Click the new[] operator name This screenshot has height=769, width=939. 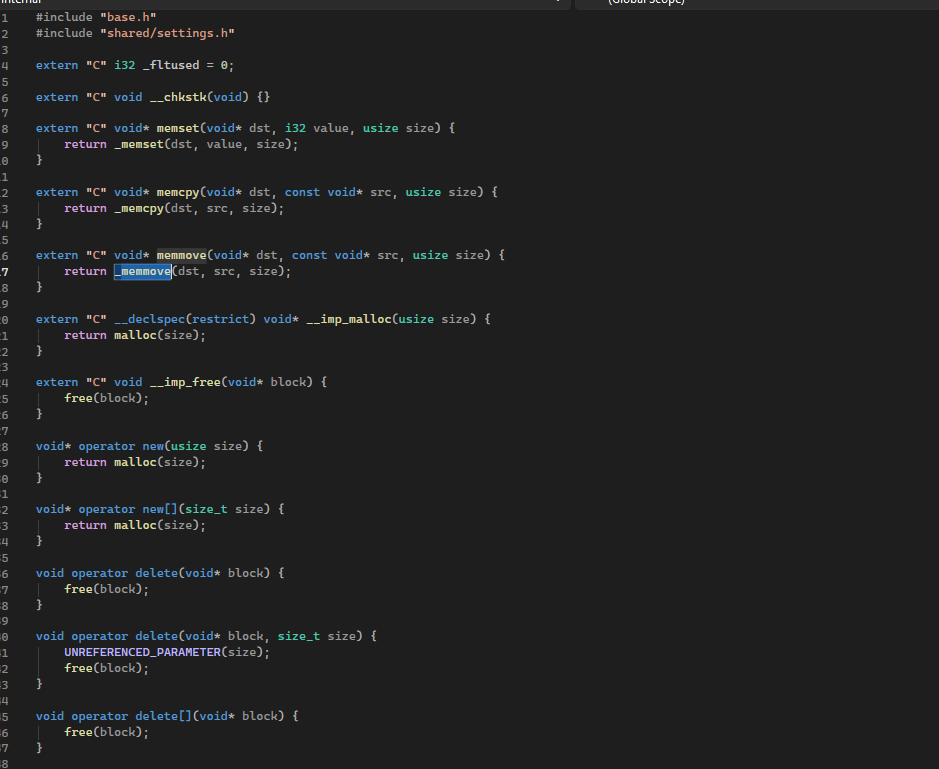point(160,509)
